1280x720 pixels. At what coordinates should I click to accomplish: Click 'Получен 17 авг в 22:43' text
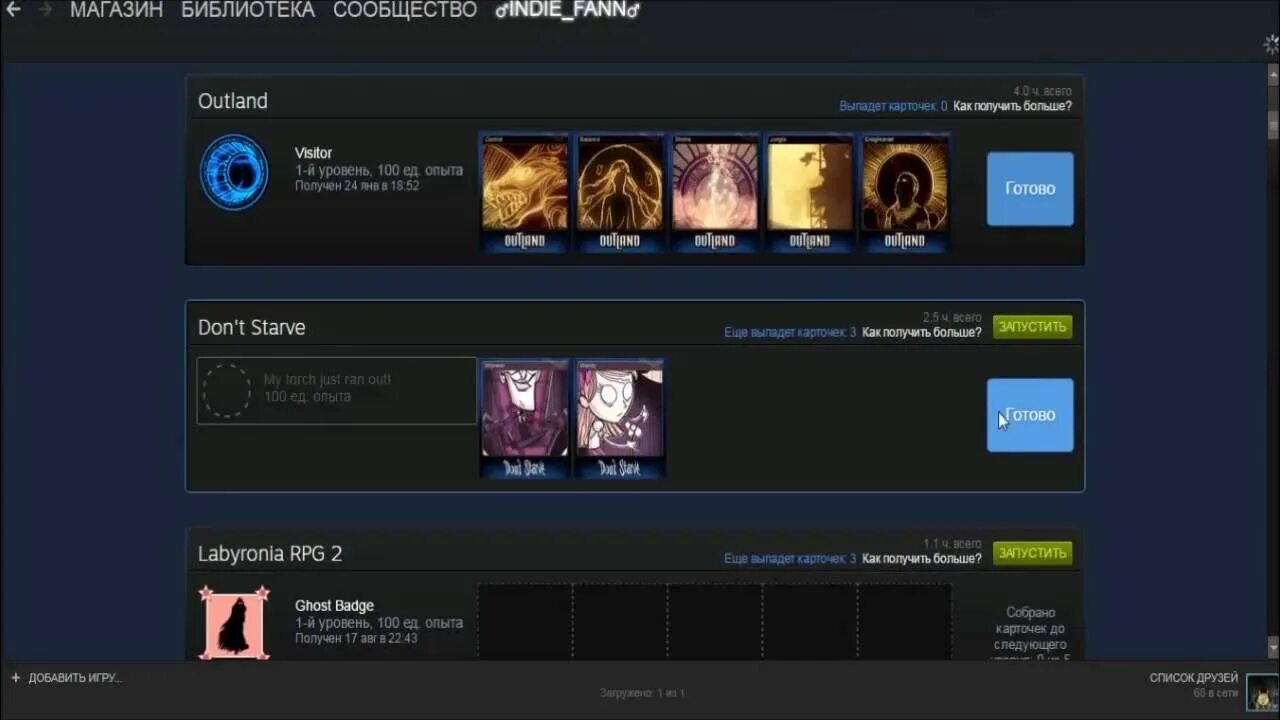coord(356,638)
